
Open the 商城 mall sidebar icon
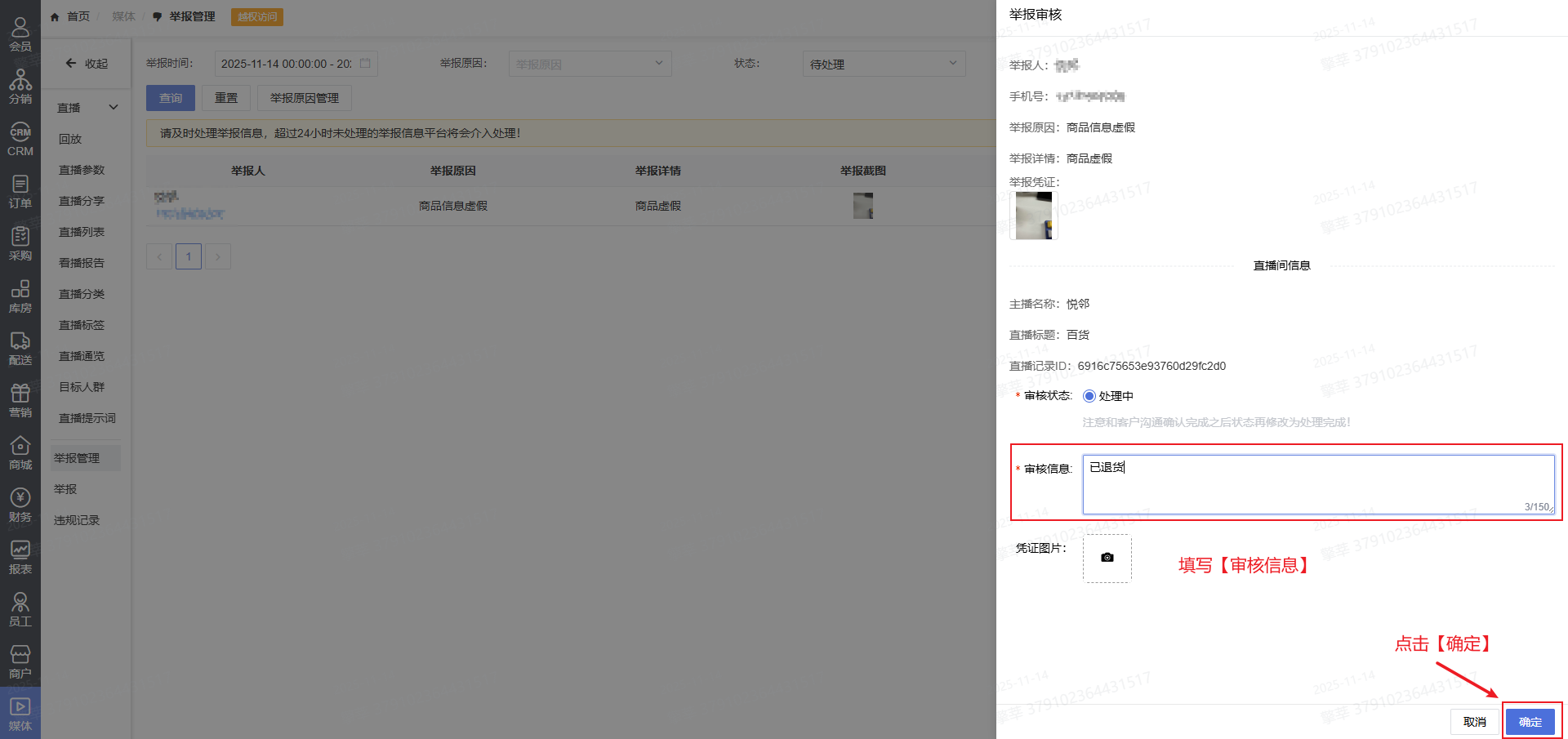pyautogui.click(x=20, y=452)
